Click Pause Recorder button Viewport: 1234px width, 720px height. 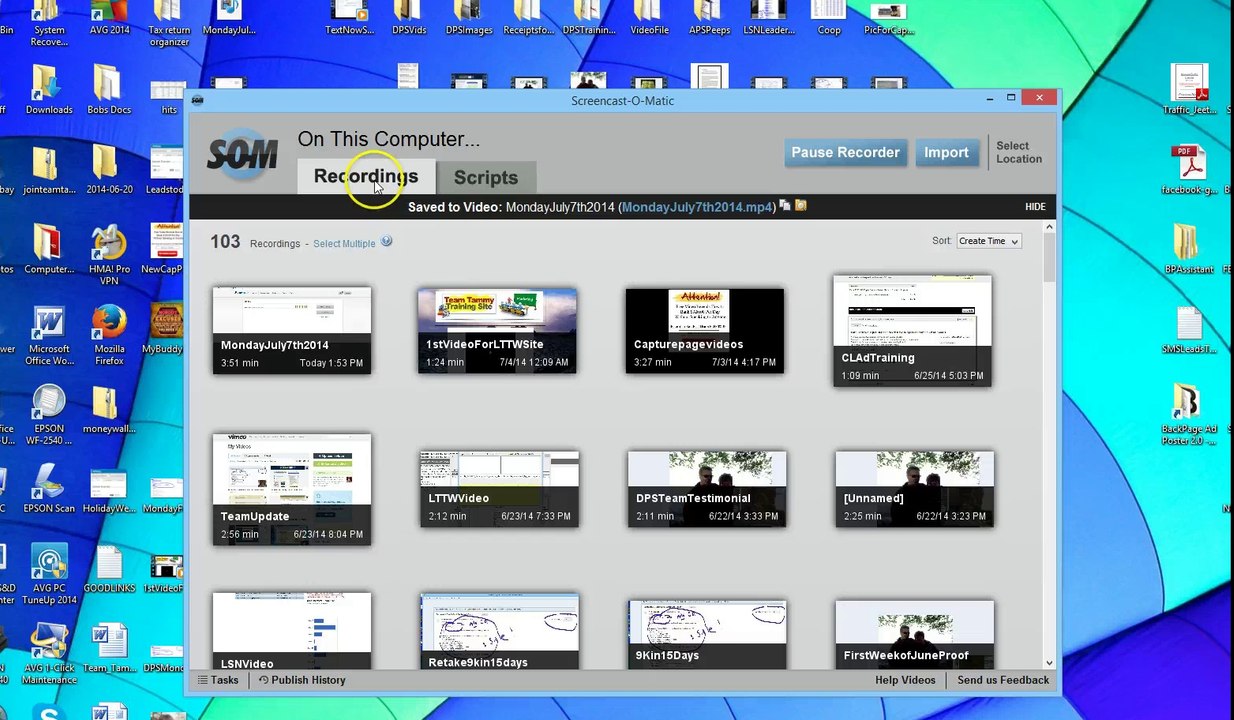pyautogui.click(x=845, y=152)
